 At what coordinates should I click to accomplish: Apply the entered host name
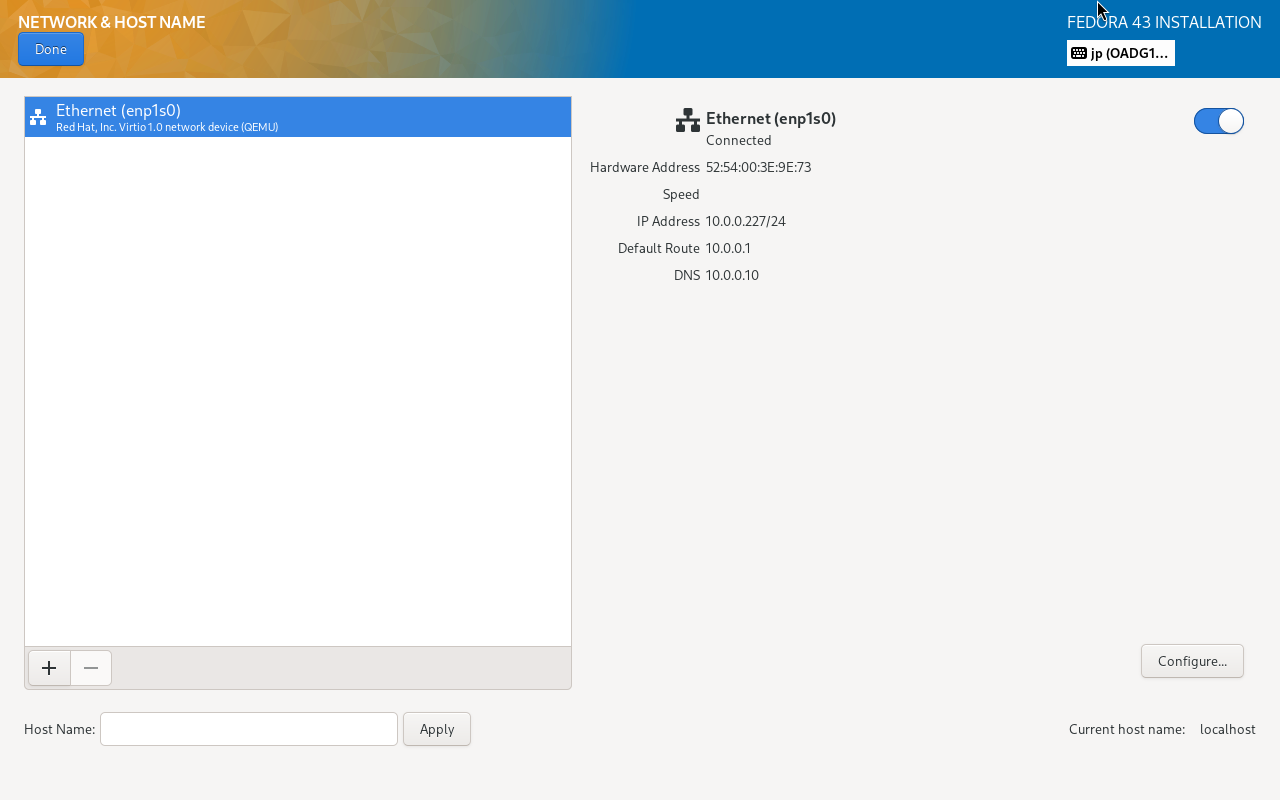point(437,729)
